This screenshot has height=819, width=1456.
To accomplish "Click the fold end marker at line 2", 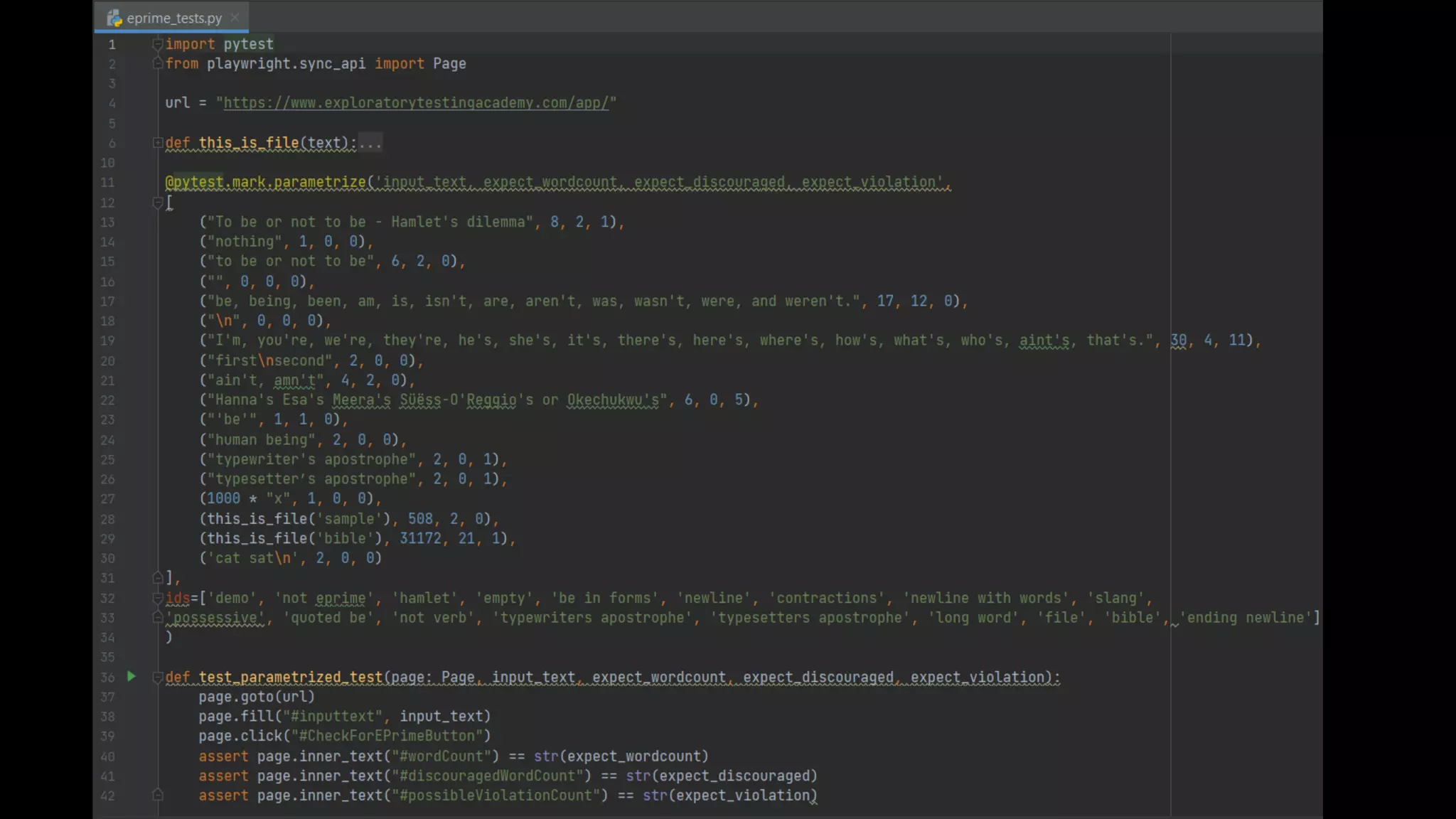I will [x=158, y=63].
